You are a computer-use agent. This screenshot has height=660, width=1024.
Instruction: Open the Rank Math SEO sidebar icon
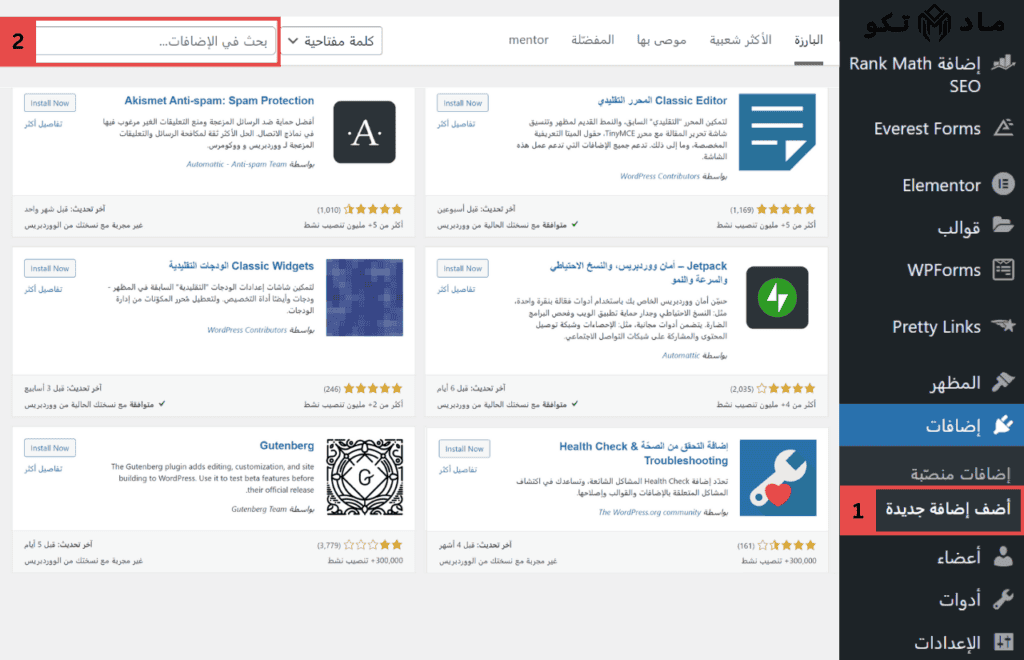coord(1003,63)
